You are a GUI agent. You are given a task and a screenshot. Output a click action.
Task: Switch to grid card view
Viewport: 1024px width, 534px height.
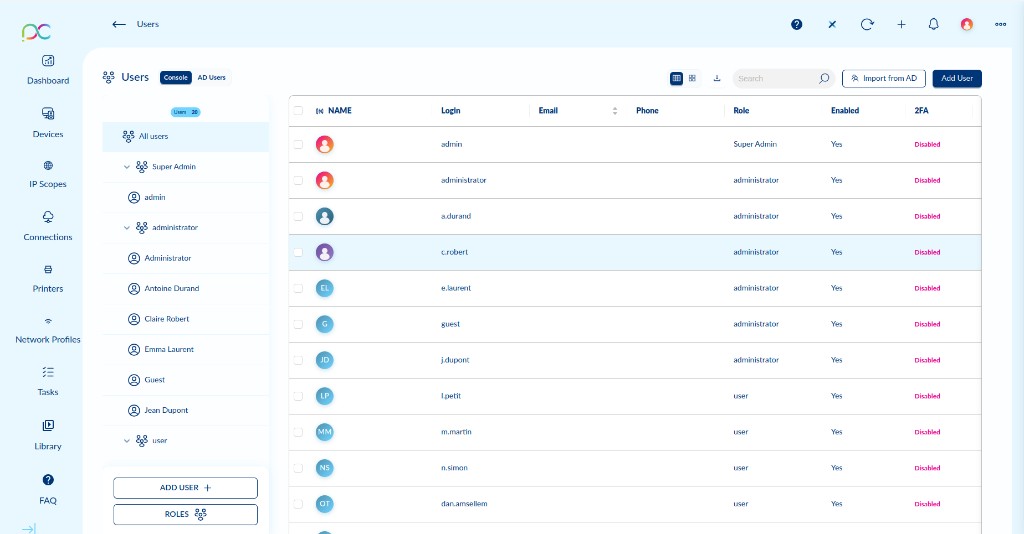click(692, 78)
